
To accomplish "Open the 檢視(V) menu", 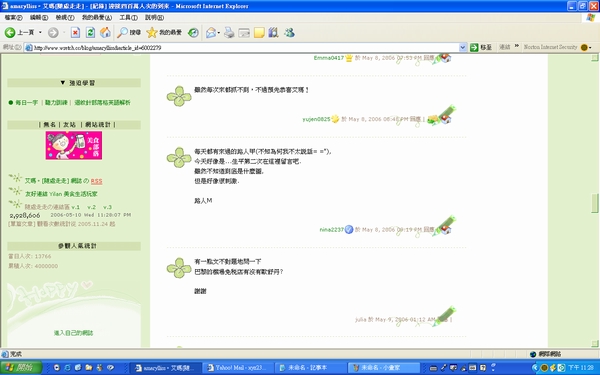I will coord(65,18).
